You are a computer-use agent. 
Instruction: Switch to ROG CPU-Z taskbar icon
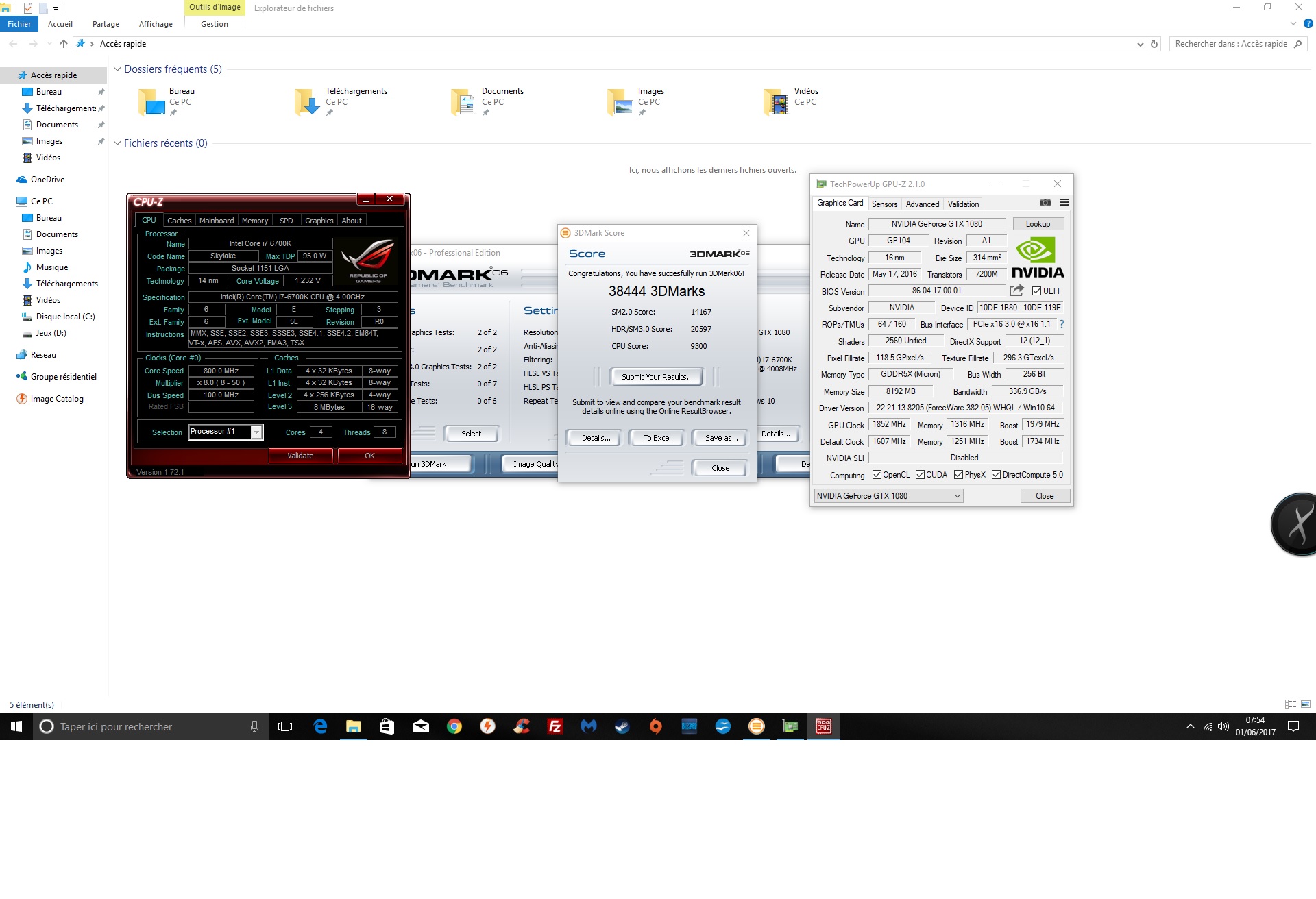tap(824, 726)
